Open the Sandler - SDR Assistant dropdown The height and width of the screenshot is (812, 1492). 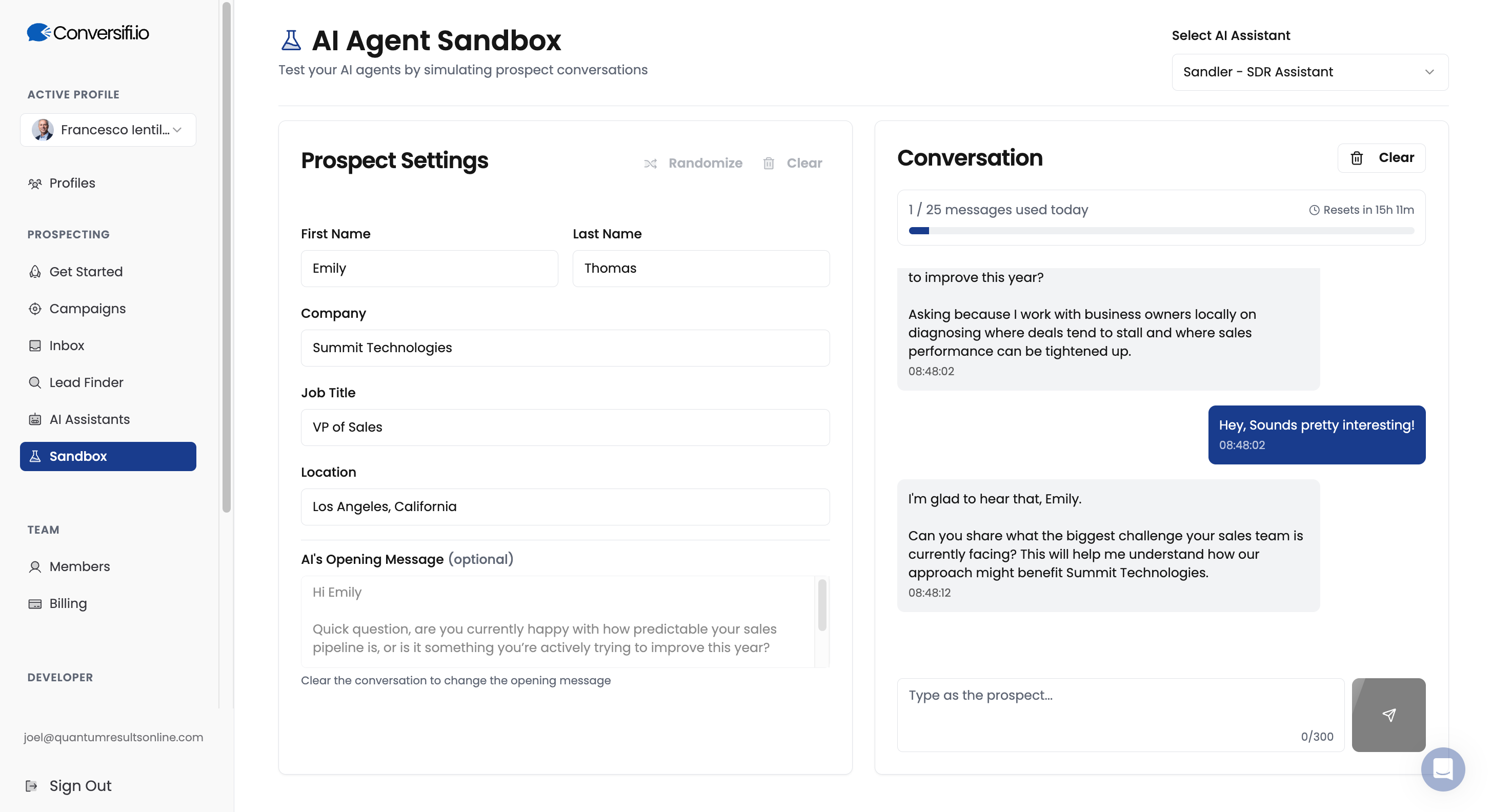[1309, 72]
